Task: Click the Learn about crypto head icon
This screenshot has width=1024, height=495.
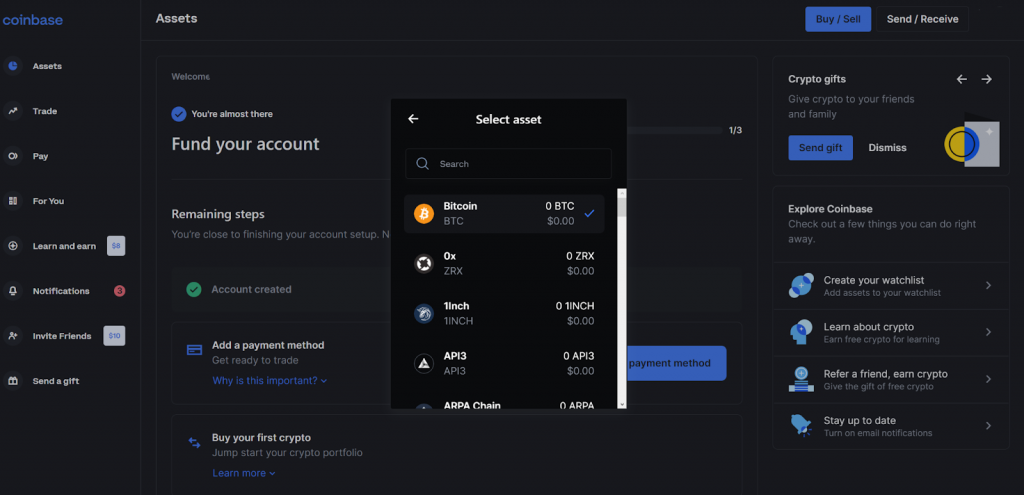Action: [801, 332]
